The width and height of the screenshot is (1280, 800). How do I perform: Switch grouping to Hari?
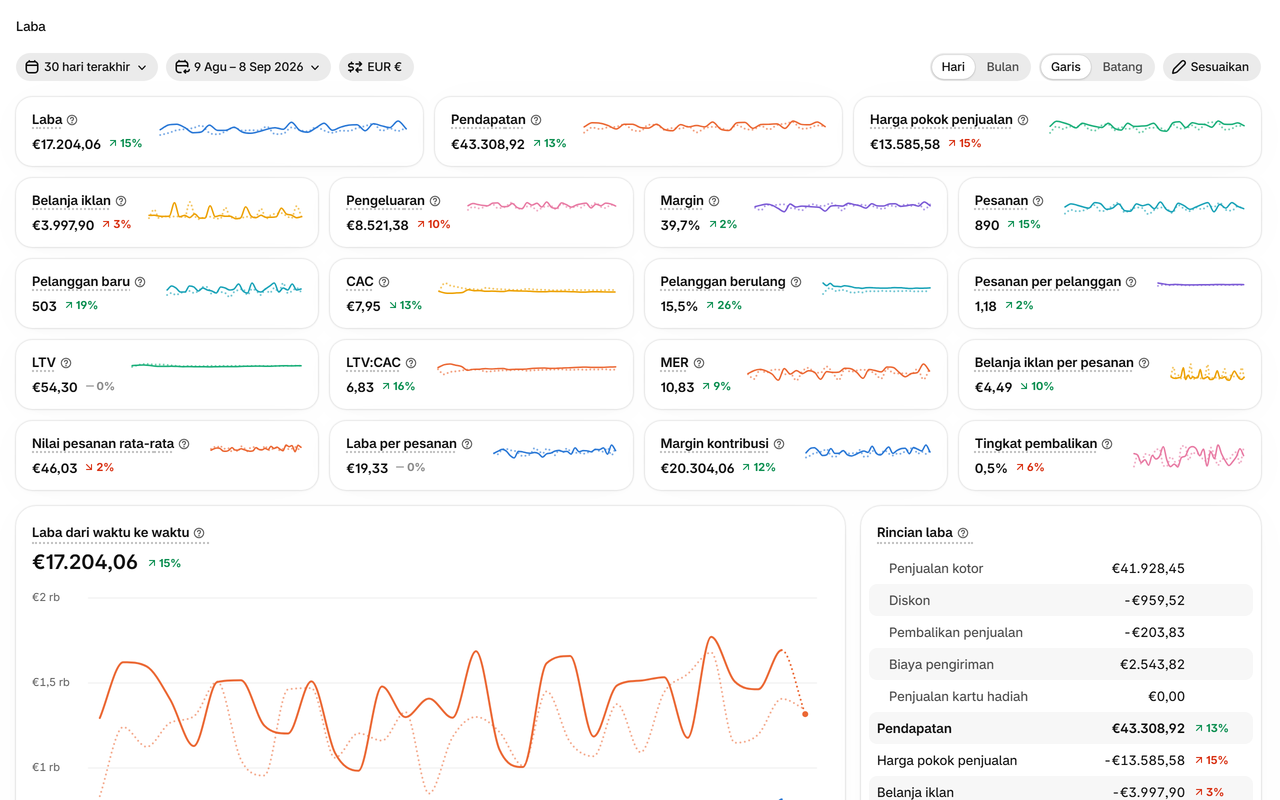pos(953,67)
